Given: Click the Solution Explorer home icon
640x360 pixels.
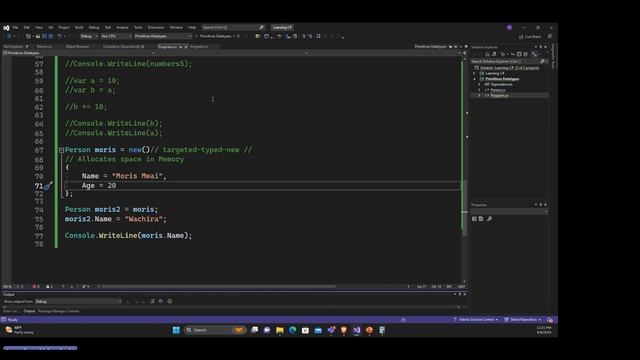Looking at the screenshot, I should click(487, 54).
